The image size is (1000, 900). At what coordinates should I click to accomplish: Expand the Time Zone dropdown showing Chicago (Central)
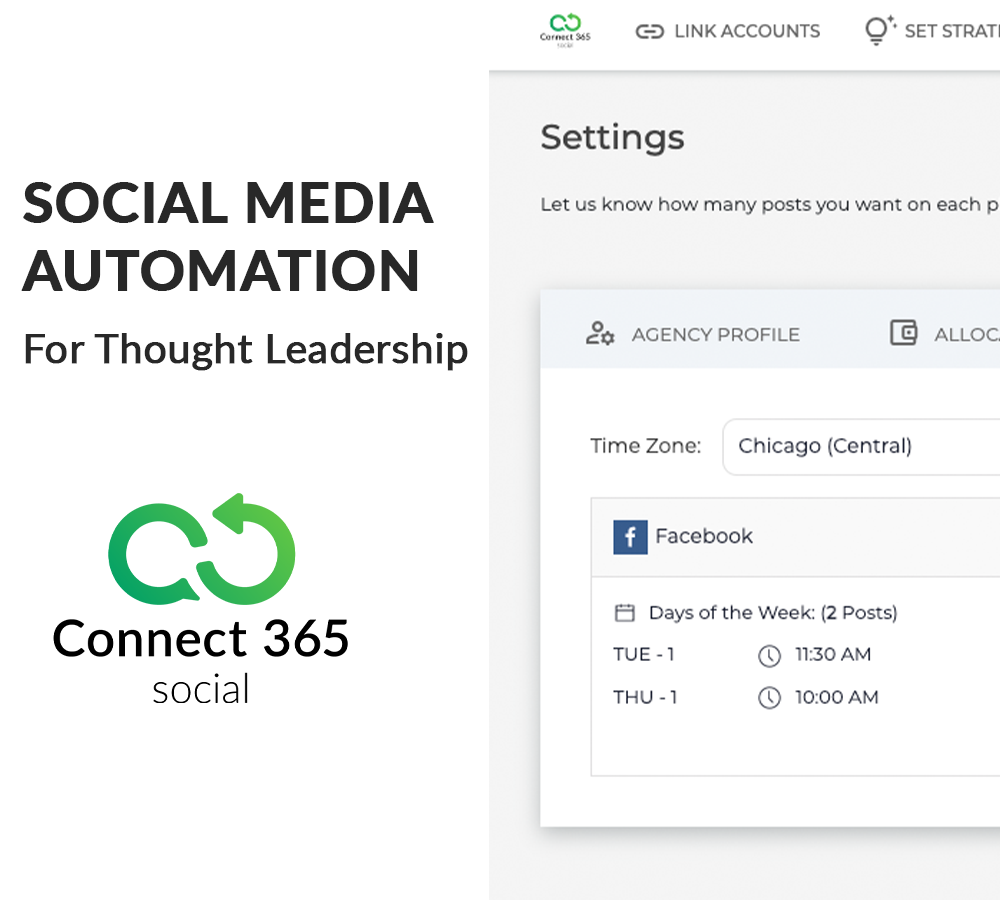(860, 446)
